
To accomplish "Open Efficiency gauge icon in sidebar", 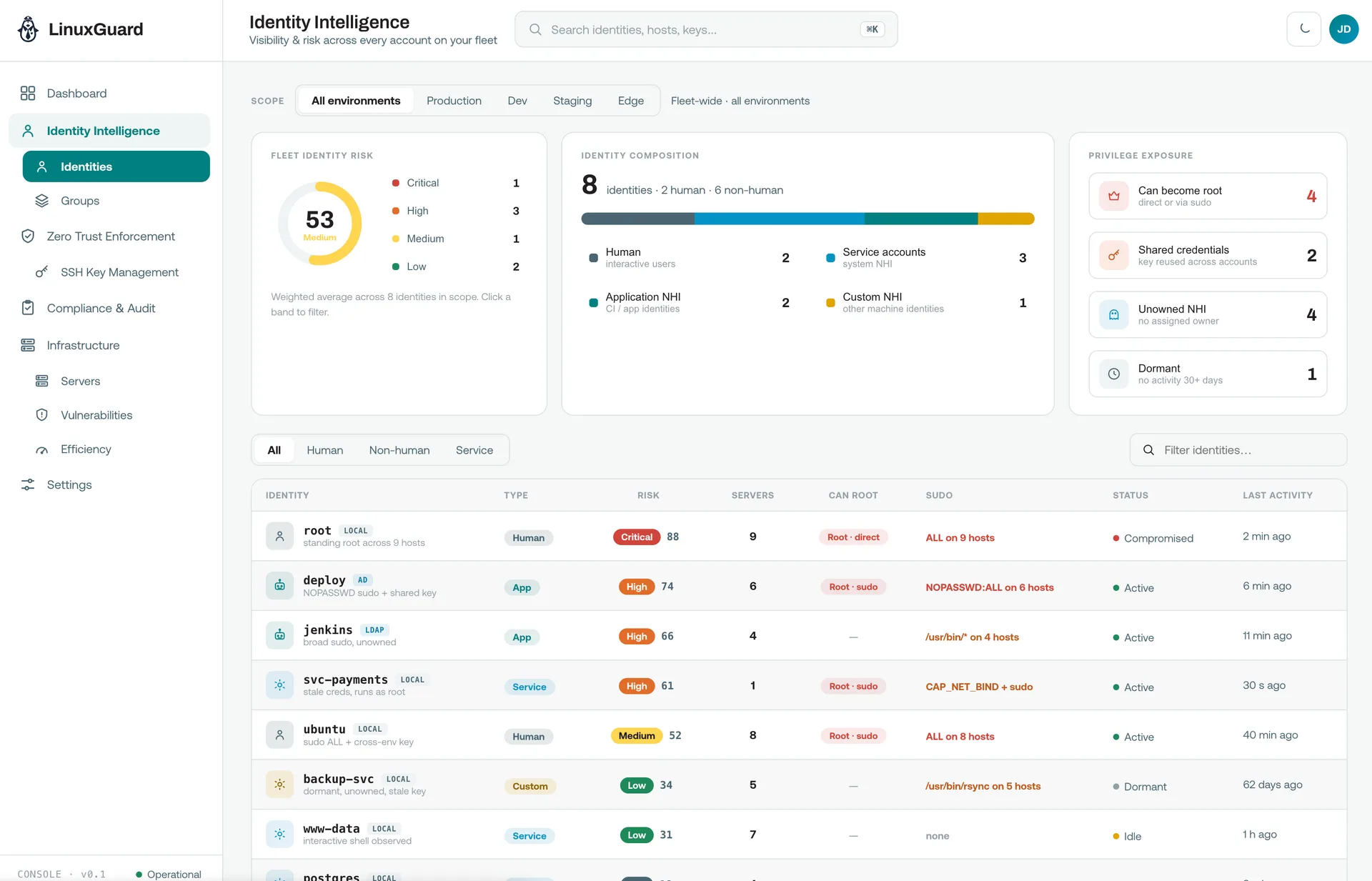I will click(x=42, y=449).
